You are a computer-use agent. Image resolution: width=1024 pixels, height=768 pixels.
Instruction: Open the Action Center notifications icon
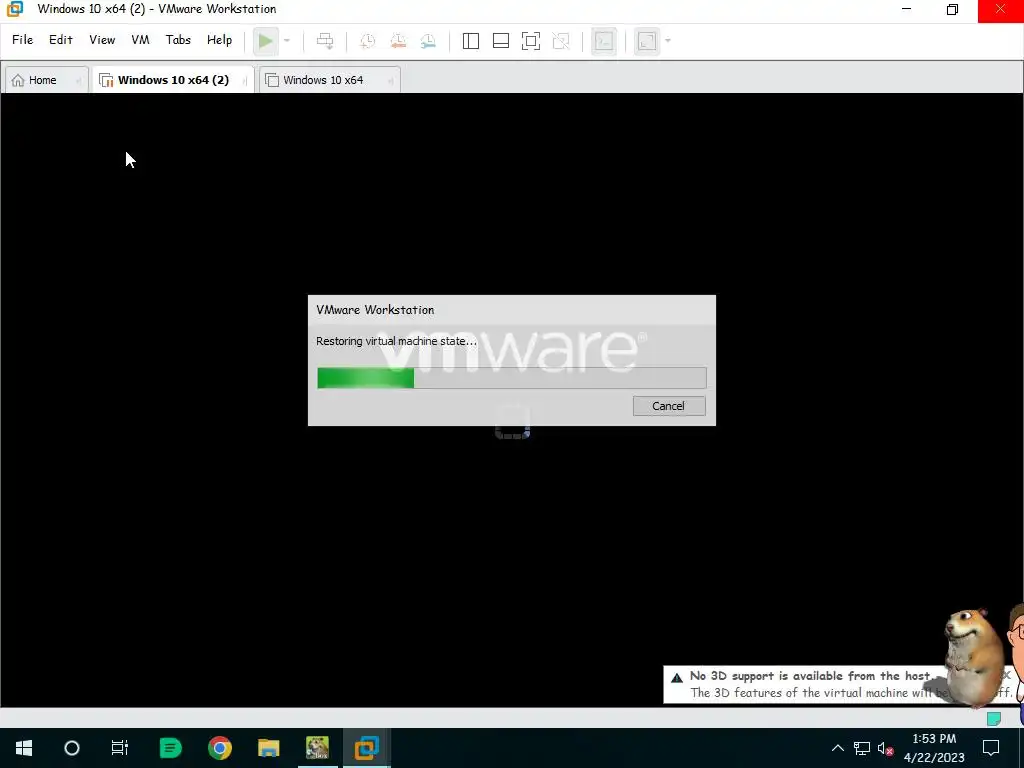click(991, 748)
